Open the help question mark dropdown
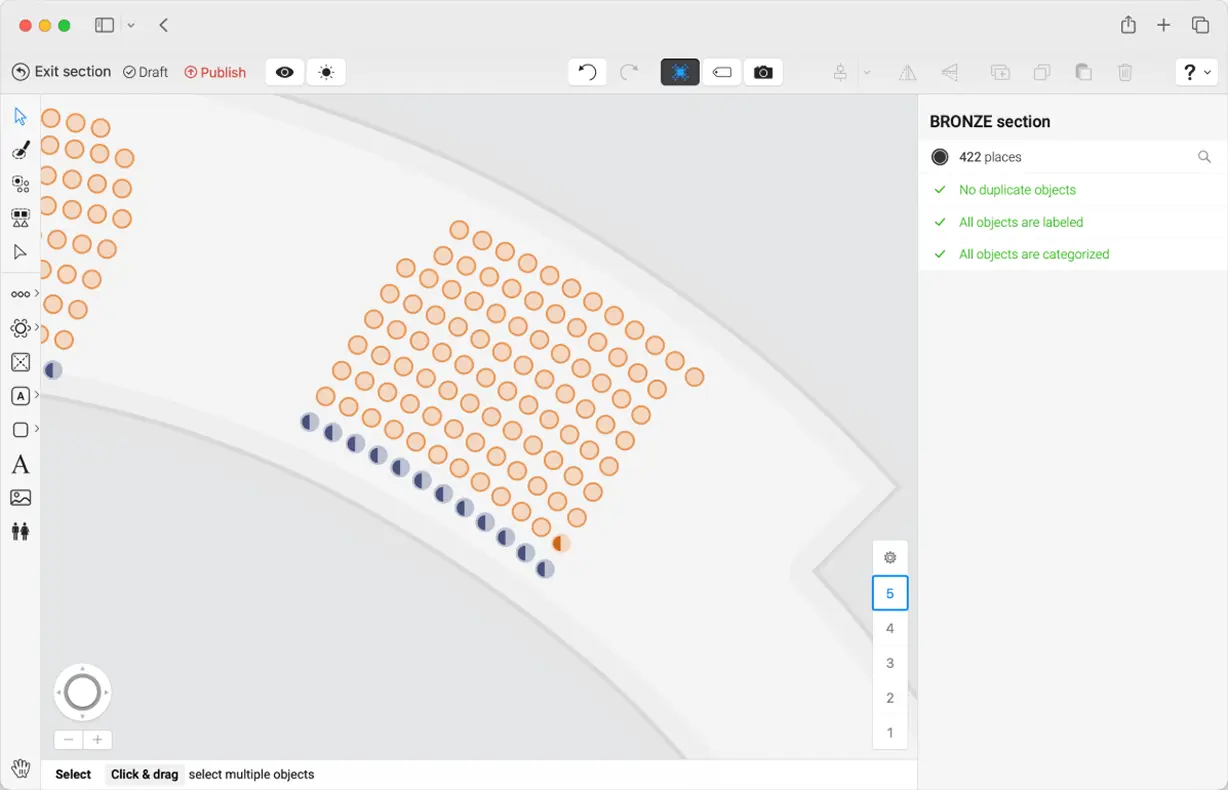Viewport: 1228px width, 790px height. (x=1196, y=72)
